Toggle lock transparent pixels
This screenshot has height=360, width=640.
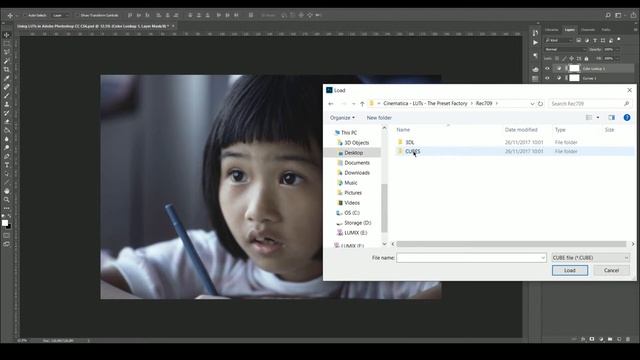(557, 59)
